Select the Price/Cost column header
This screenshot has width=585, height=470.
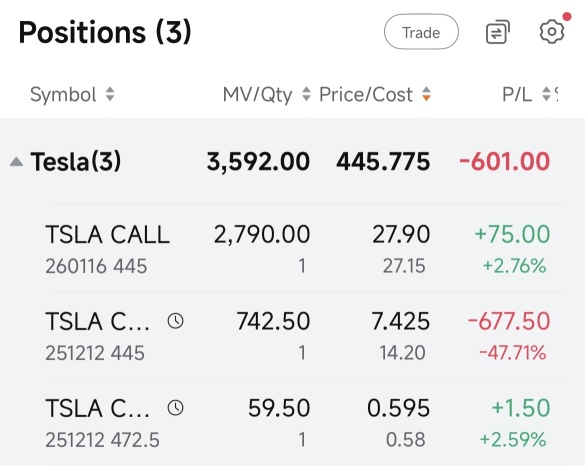pyautogui.click(x=366, y=94)
